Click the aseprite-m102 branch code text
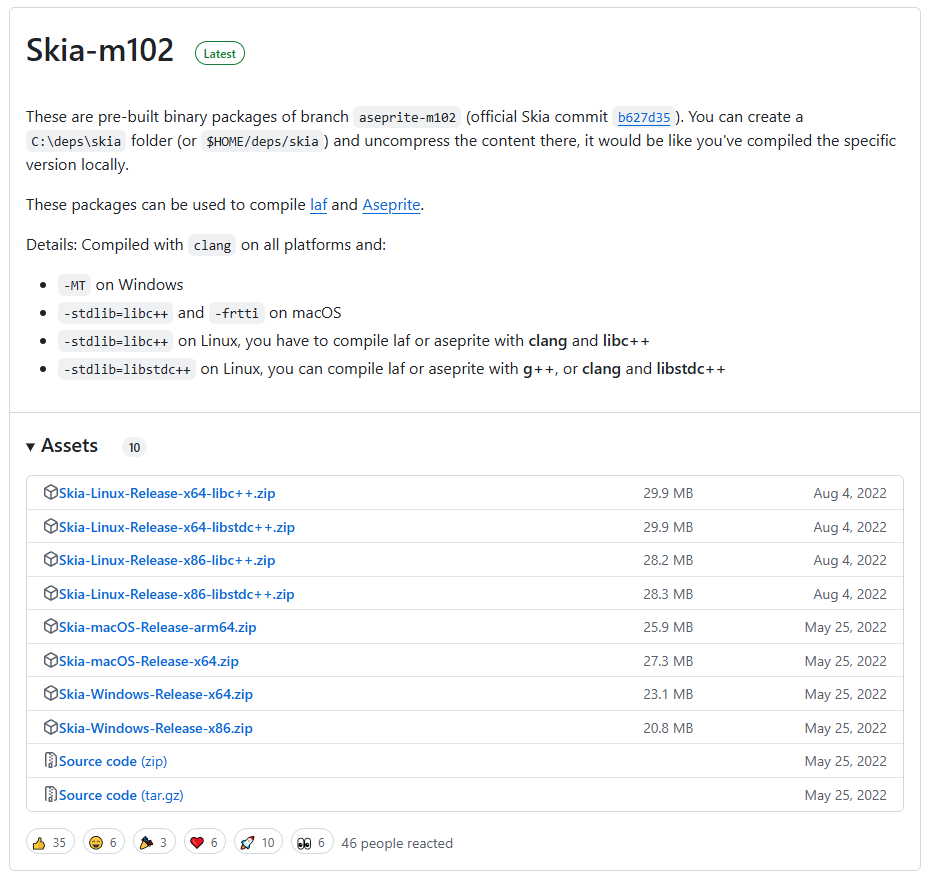Screen dimensions: 930x878 pos(407,117)
